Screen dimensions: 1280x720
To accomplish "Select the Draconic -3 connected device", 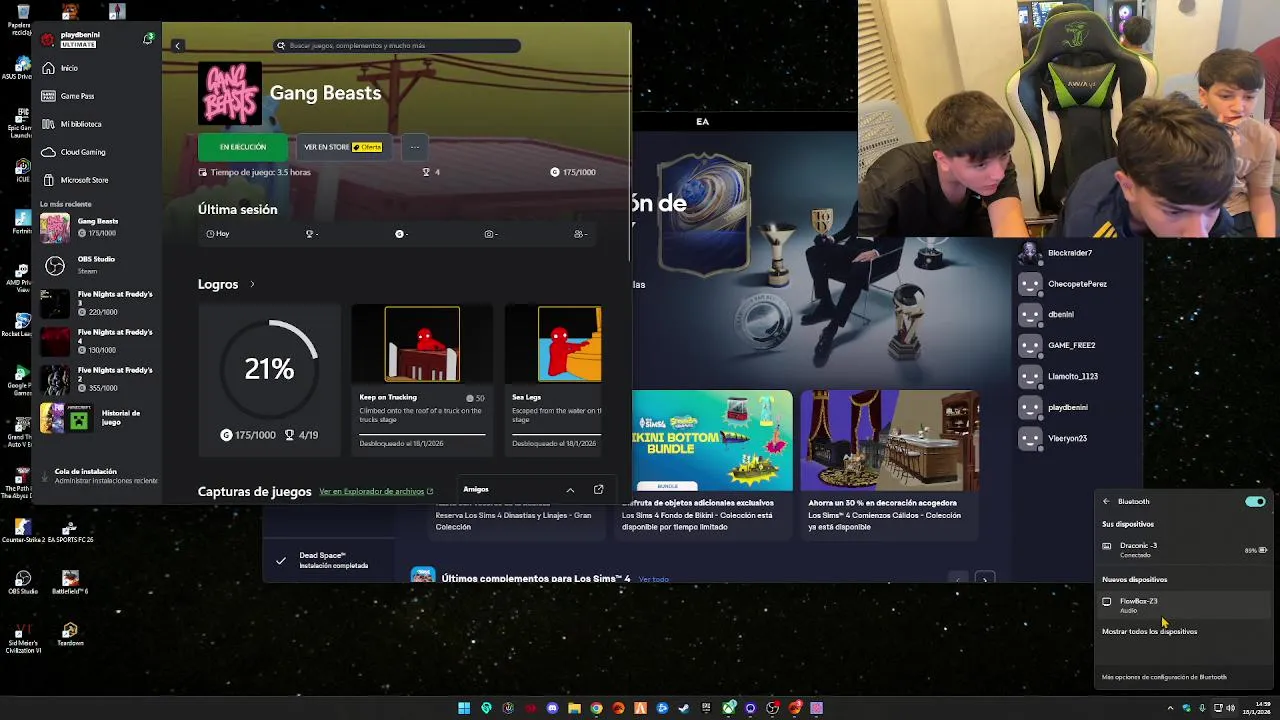I will (x=1185, y=549).
